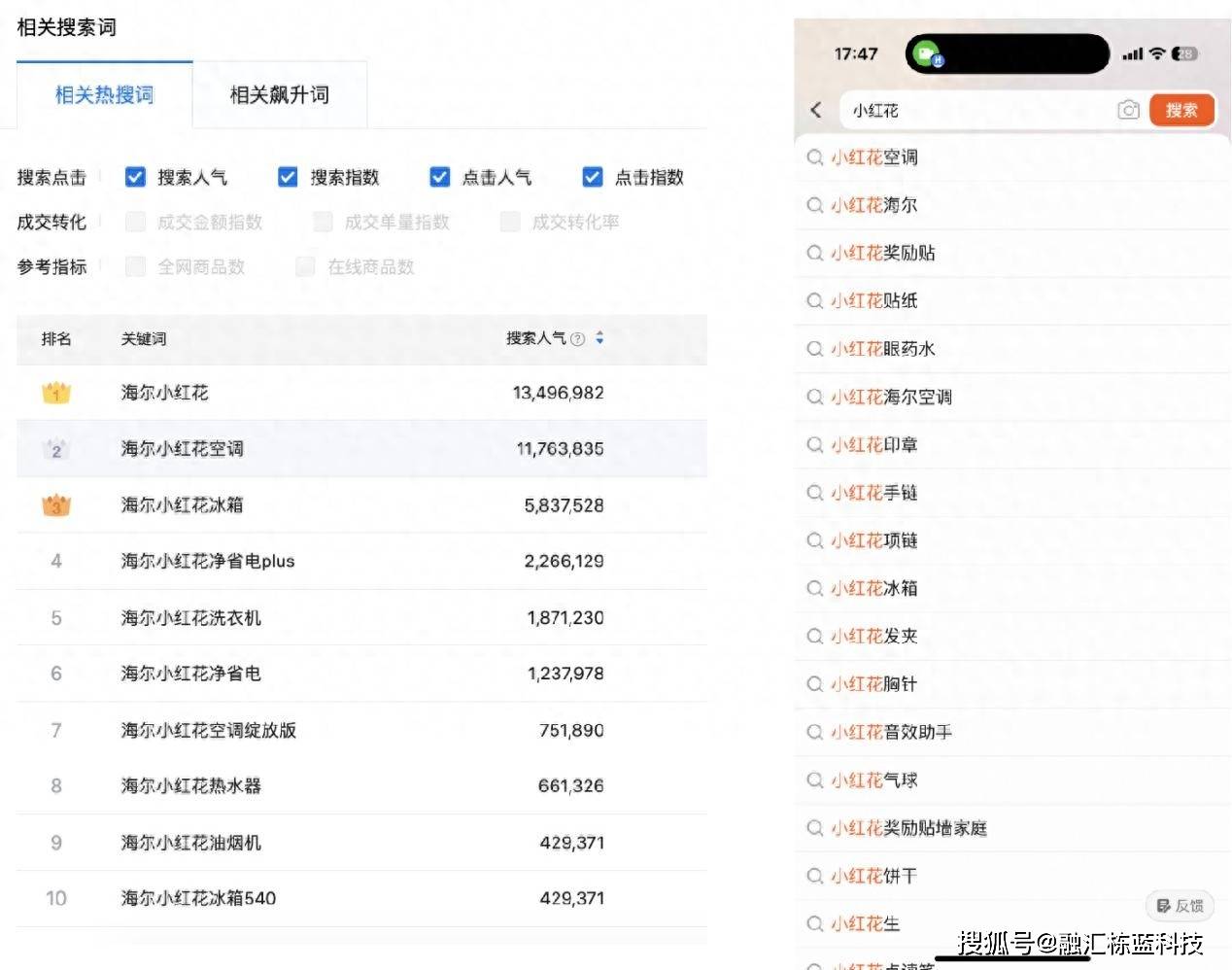Open camera image search icon
Screen dimensions: 1232x970
(x=1128, y=110)
